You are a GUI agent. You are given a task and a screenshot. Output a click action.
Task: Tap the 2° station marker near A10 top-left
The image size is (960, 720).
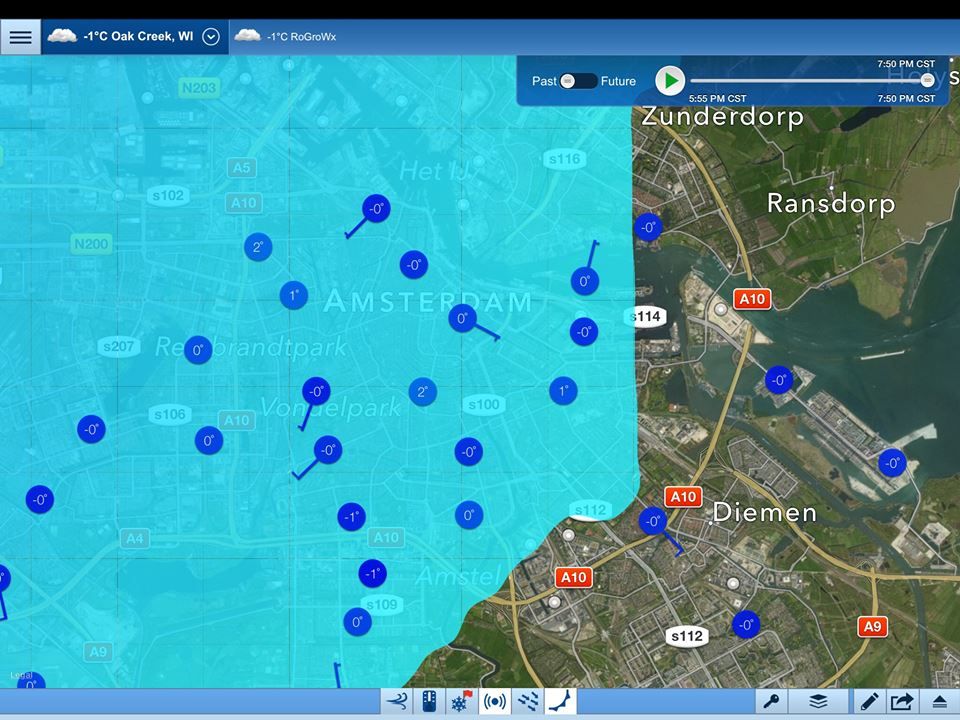tap(258, 247)
